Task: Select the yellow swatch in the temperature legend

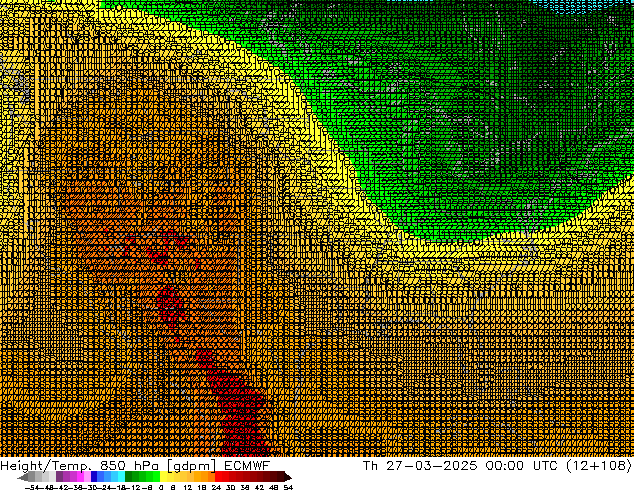Action: pyautogui.click(x=163, y=477)
